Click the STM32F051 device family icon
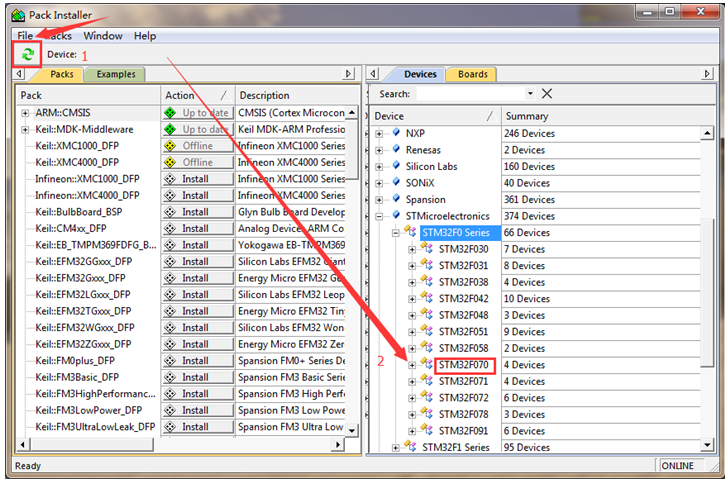This screenshot has width=725, height=479. (426, 332)
